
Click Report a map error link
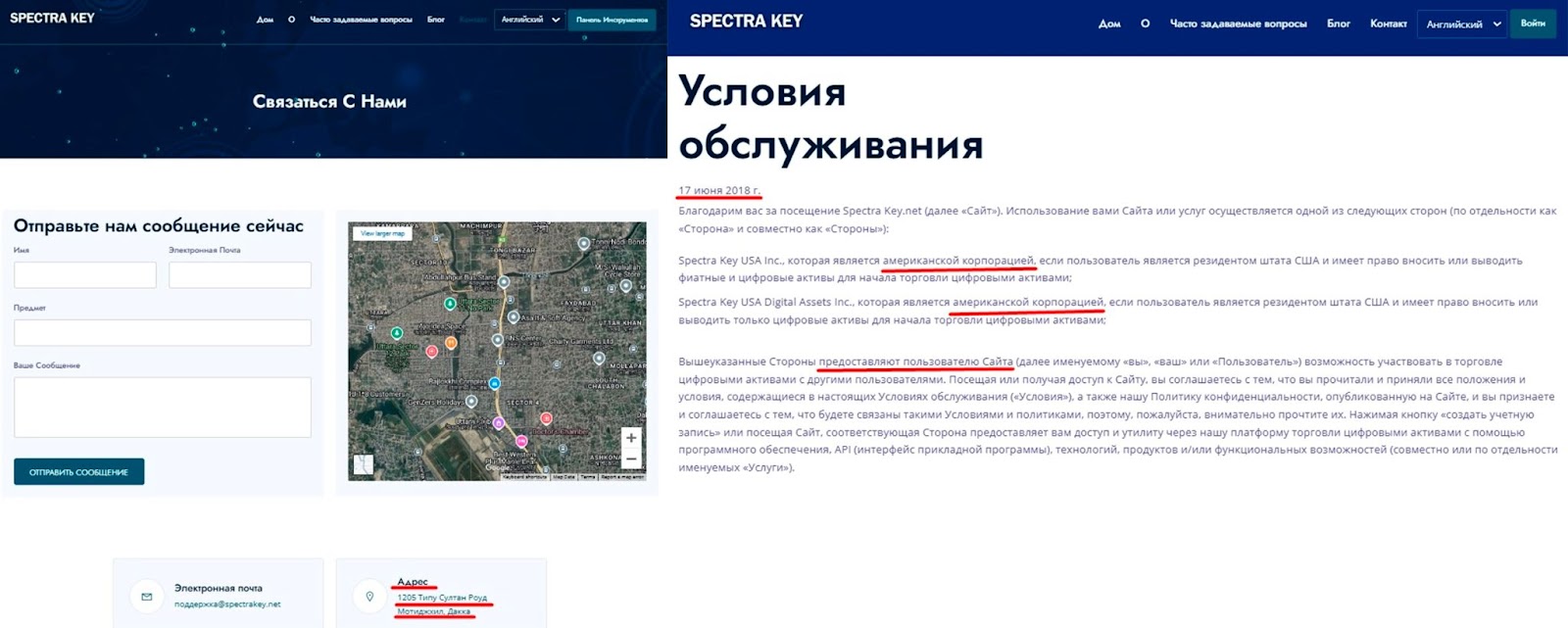click(622, 477)
